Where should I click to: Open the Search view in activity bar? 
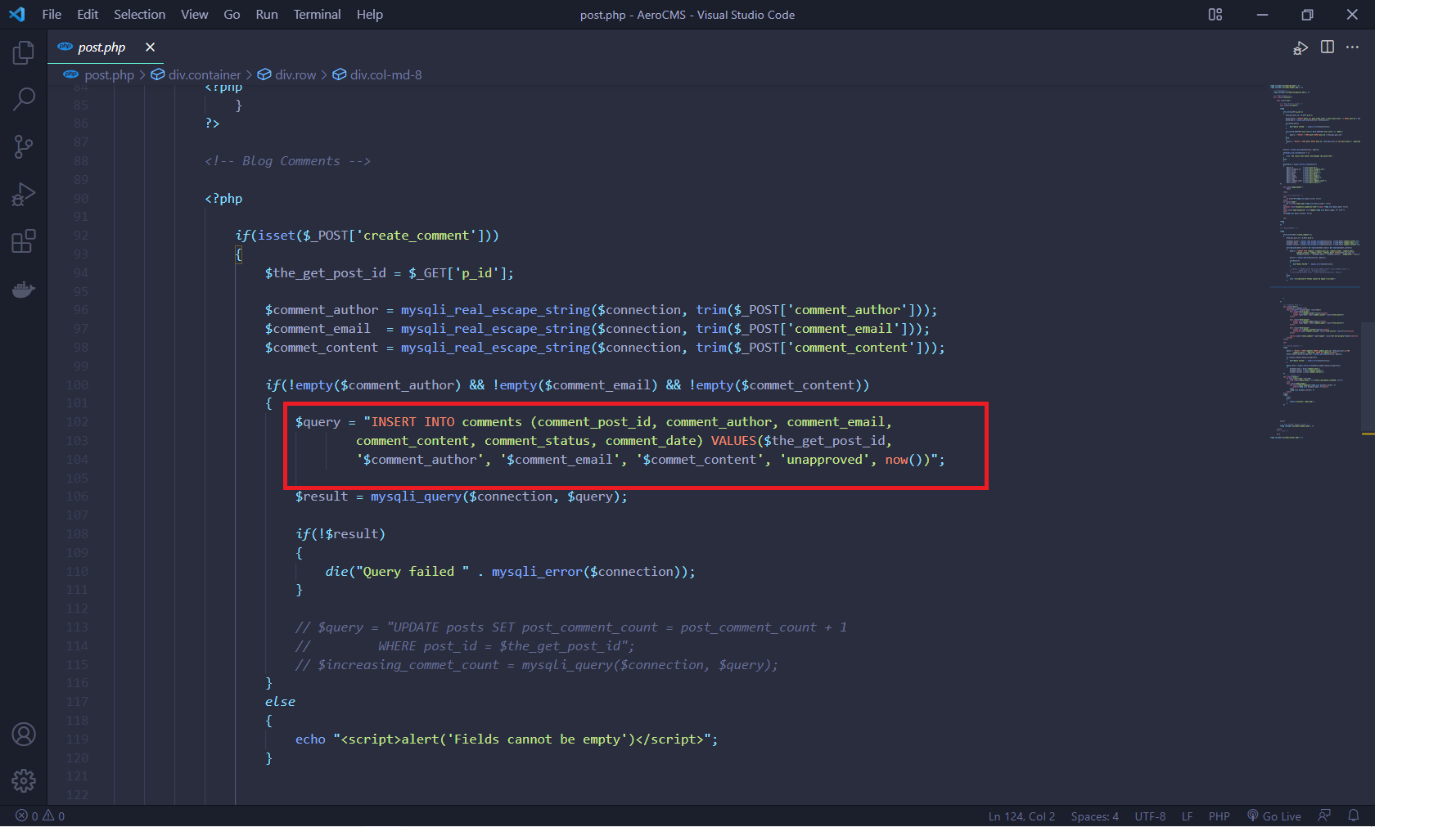[24, 100]
